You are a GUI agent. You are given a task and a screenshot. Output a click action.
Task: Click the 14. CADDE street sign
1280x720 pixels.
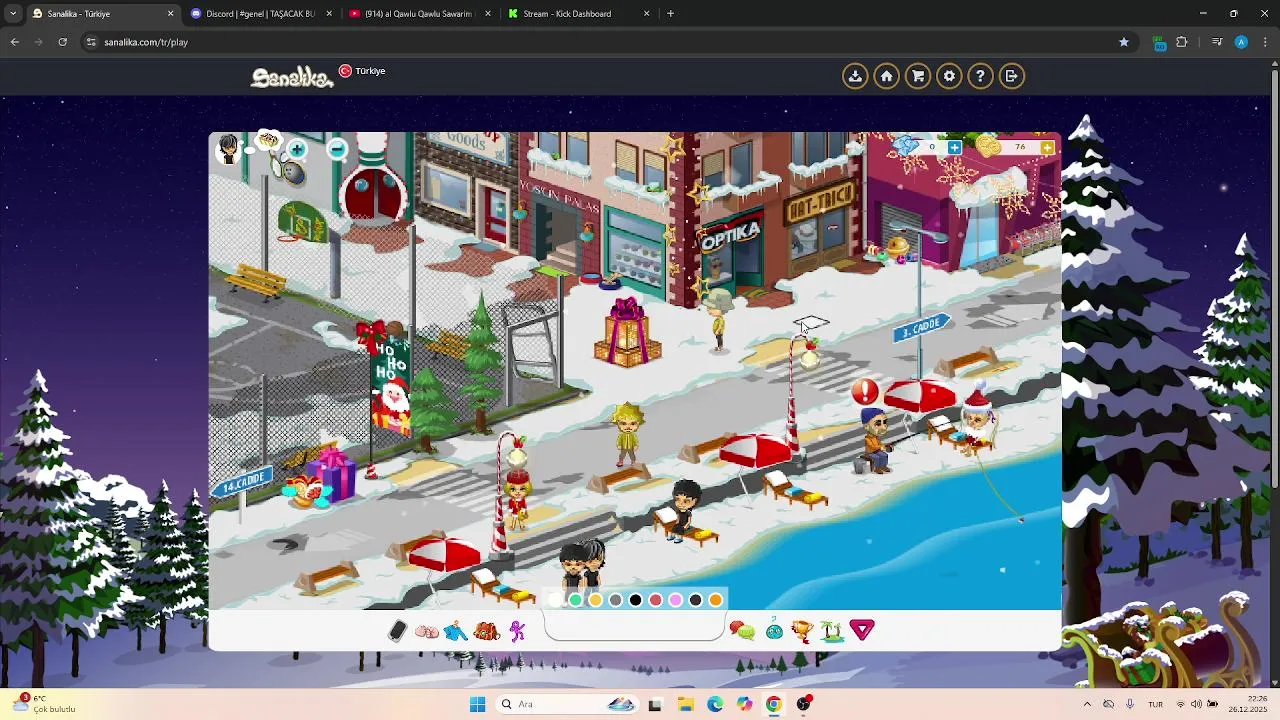tap(243, 483)
